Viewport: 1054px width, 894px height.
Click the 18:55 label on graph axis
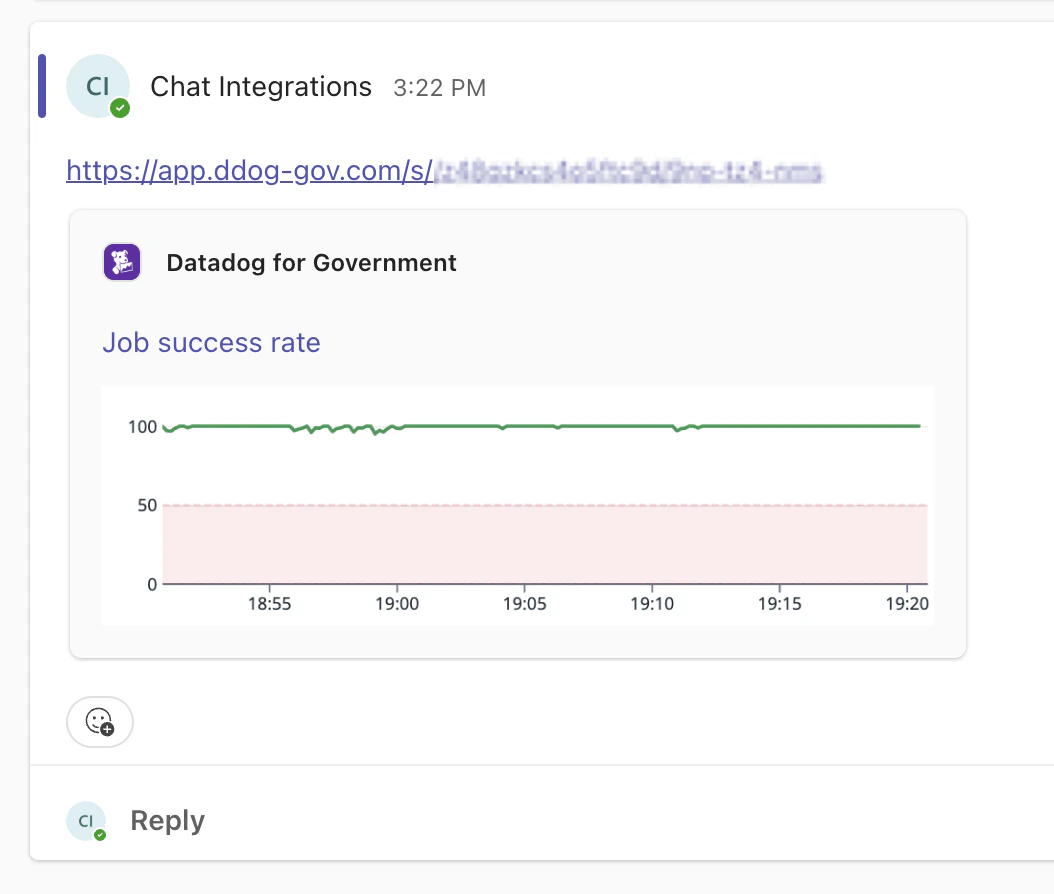270,604
